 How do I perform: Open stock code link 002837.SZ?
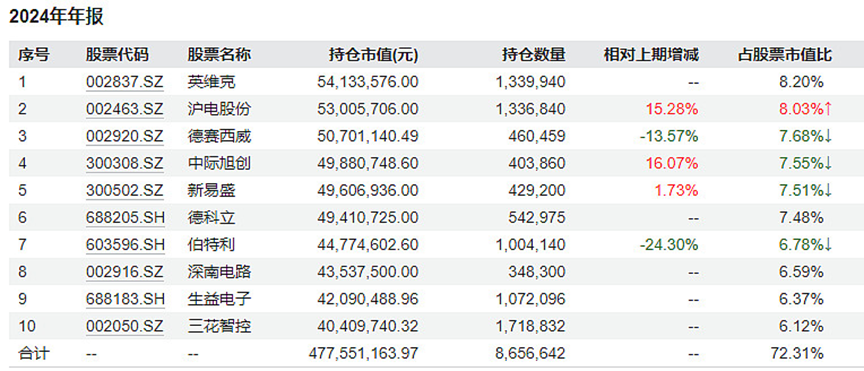(x=125, y=83)
